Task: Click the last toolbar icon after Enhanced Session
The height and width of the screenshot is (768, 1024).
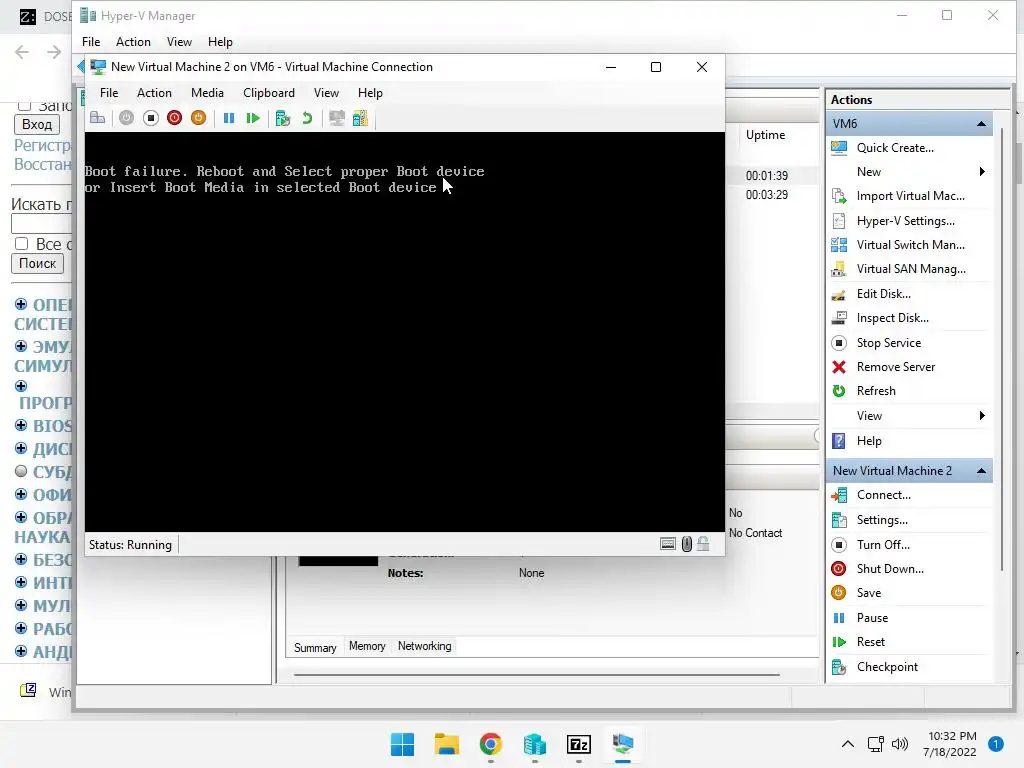Action: pyautogui.click(x=360, y=118)
